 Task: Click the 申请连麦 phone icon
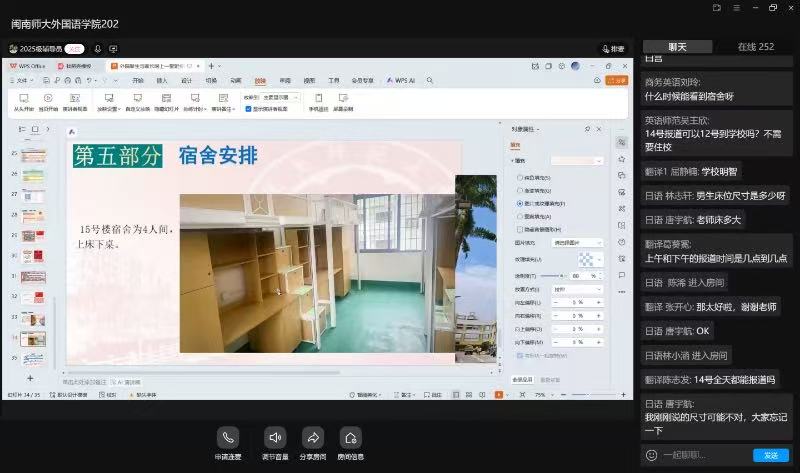point(228,438)
